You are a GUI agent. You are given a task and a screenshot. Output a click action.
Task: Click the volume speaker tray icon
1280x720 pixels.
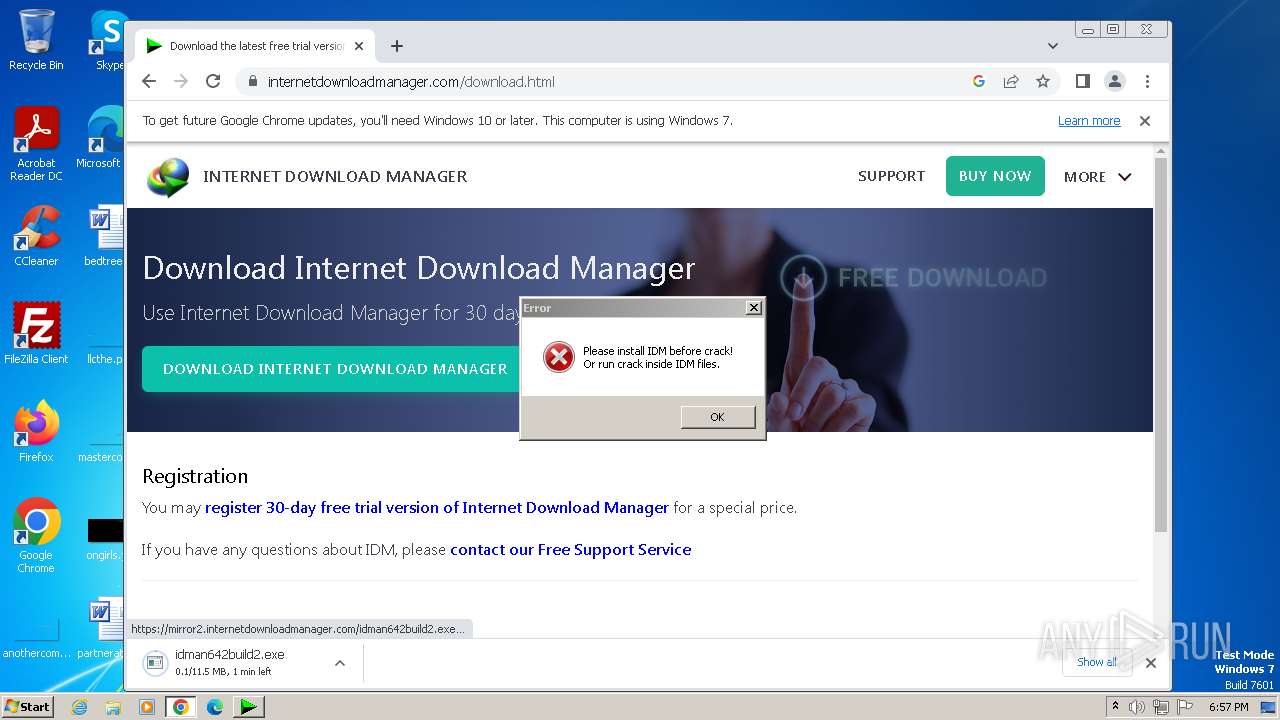1137,707
